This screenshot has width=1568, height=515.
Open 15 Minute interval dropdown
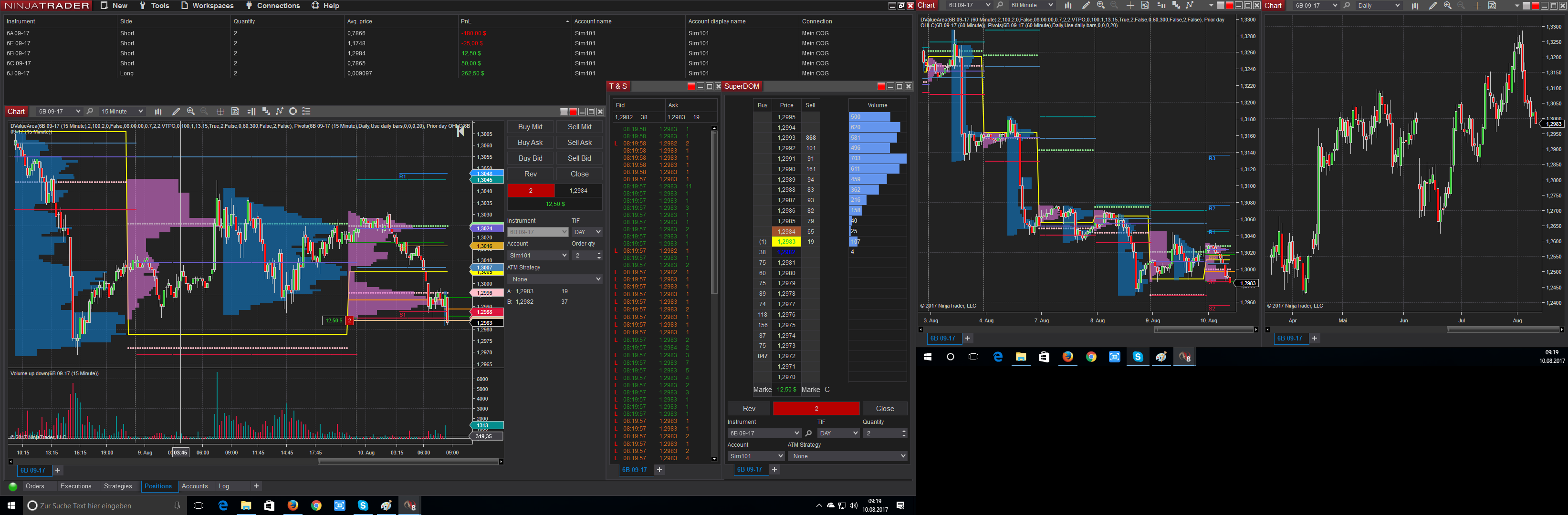click(x=122, y=111)
